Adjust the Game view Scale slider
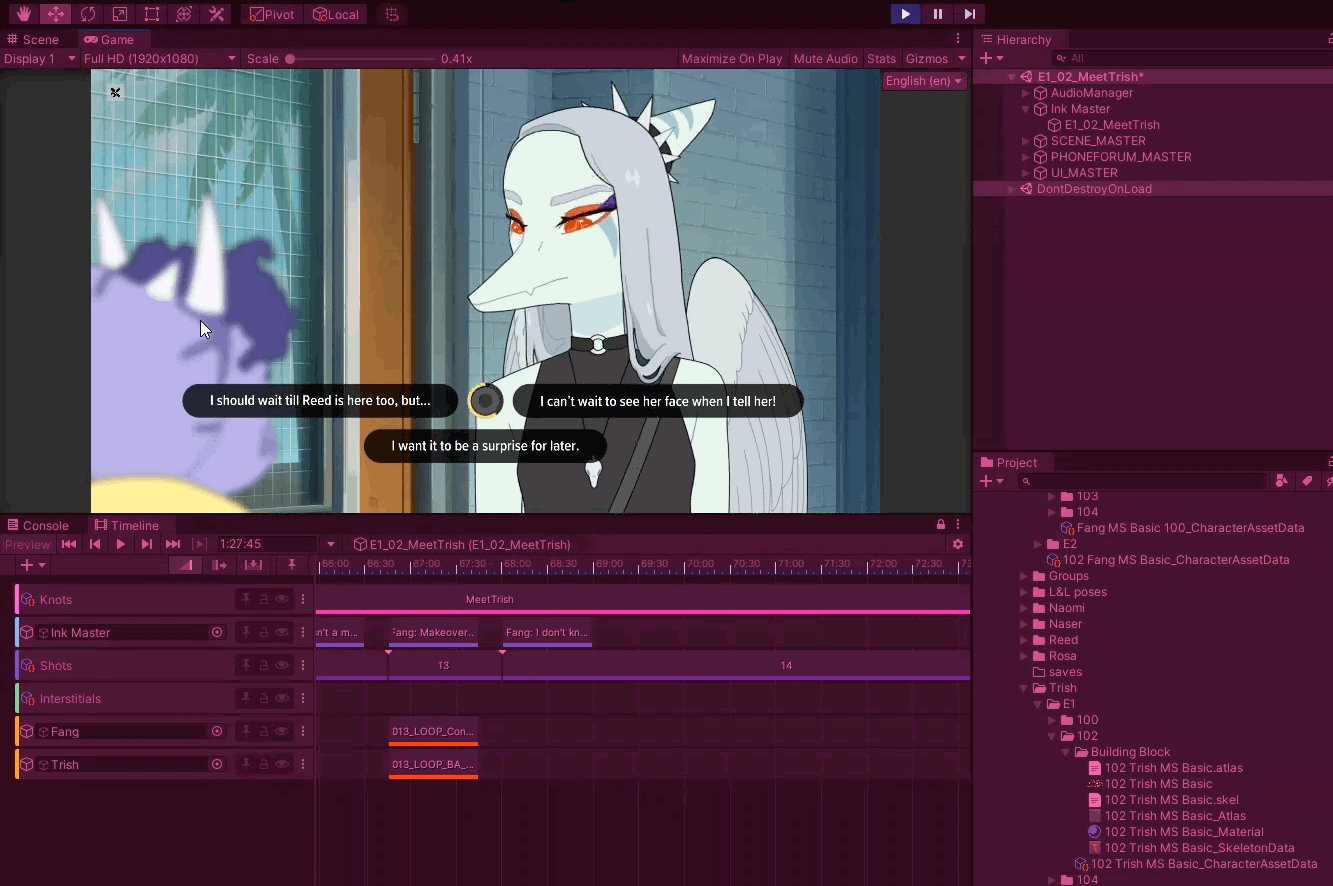Viewport: 1333px width, 886px height. [289, 58]
